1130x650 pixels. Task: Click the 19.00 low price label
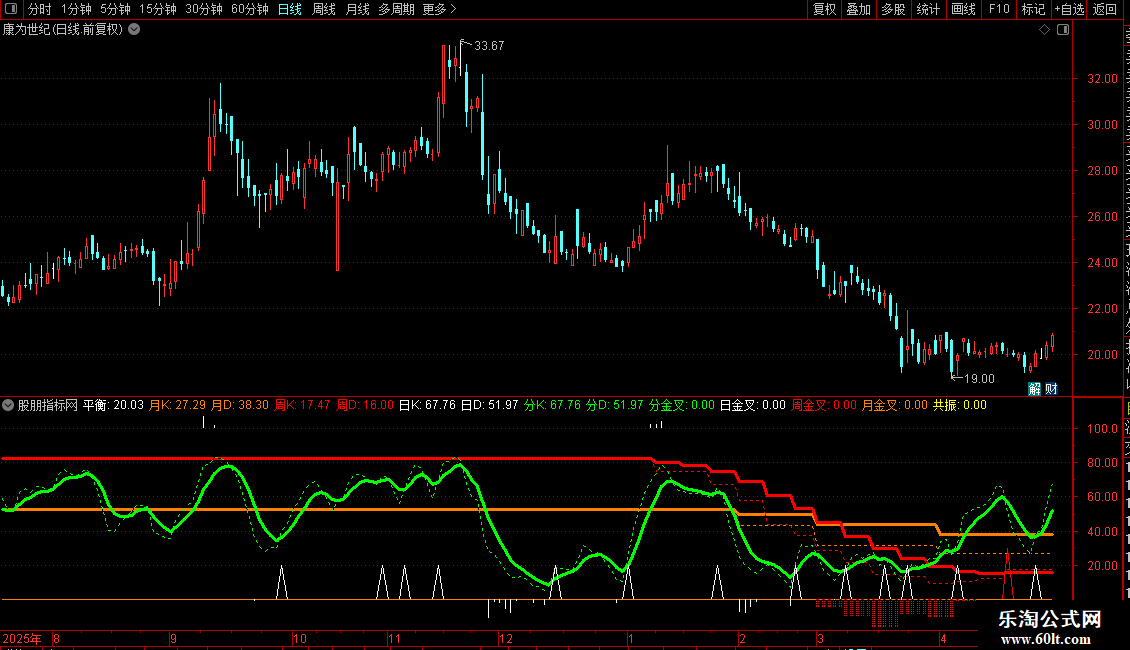pos(979,379)
